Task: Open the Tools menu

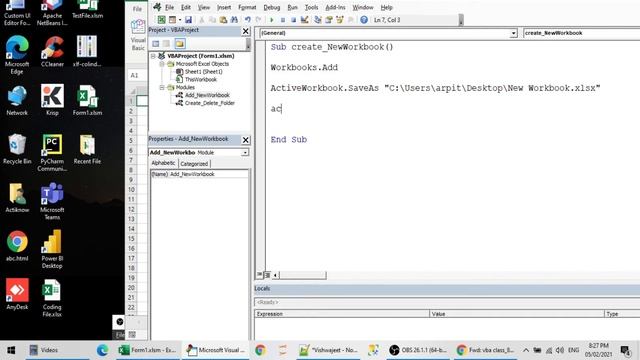Action: pos(311,7)
